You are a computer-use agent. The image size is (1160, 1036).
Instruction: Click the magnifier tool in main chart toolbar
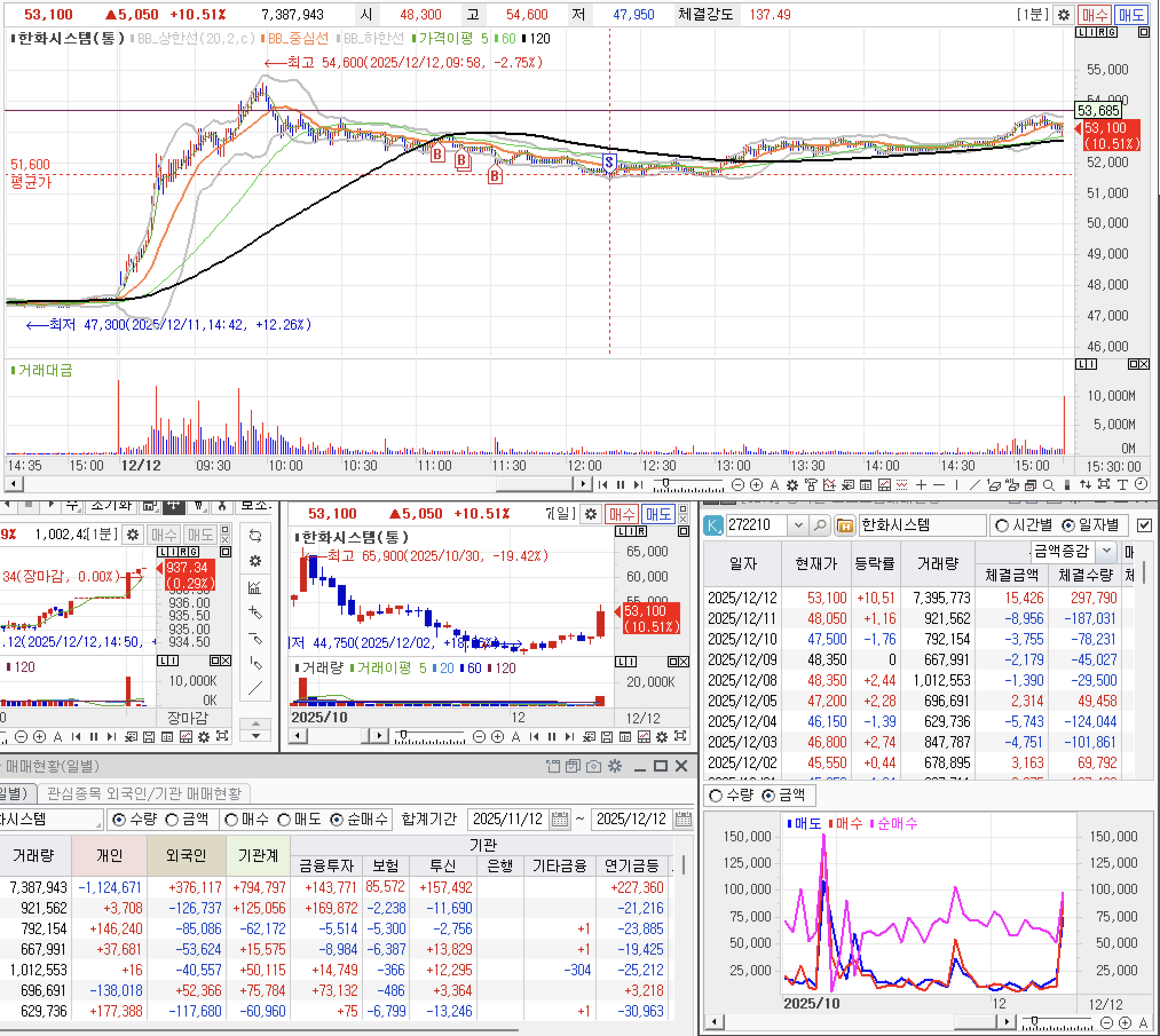[1049, 485]
